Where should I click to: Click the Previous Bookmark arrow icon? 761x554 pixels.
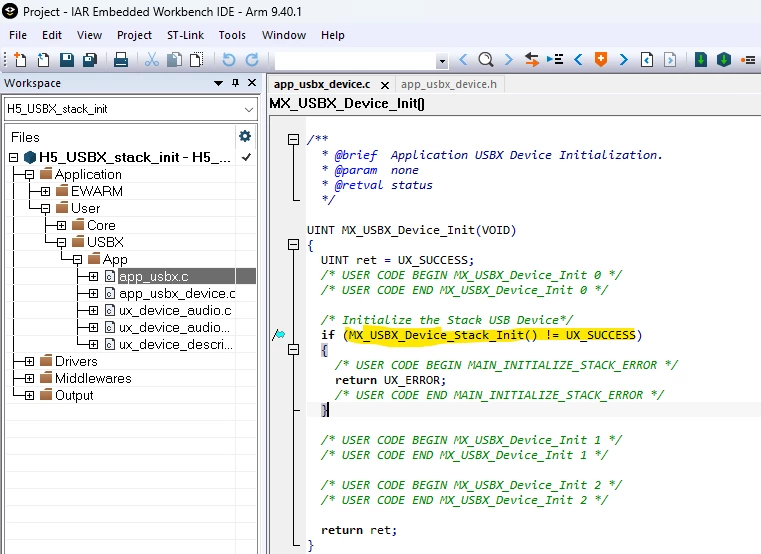(x=578, y=59)
